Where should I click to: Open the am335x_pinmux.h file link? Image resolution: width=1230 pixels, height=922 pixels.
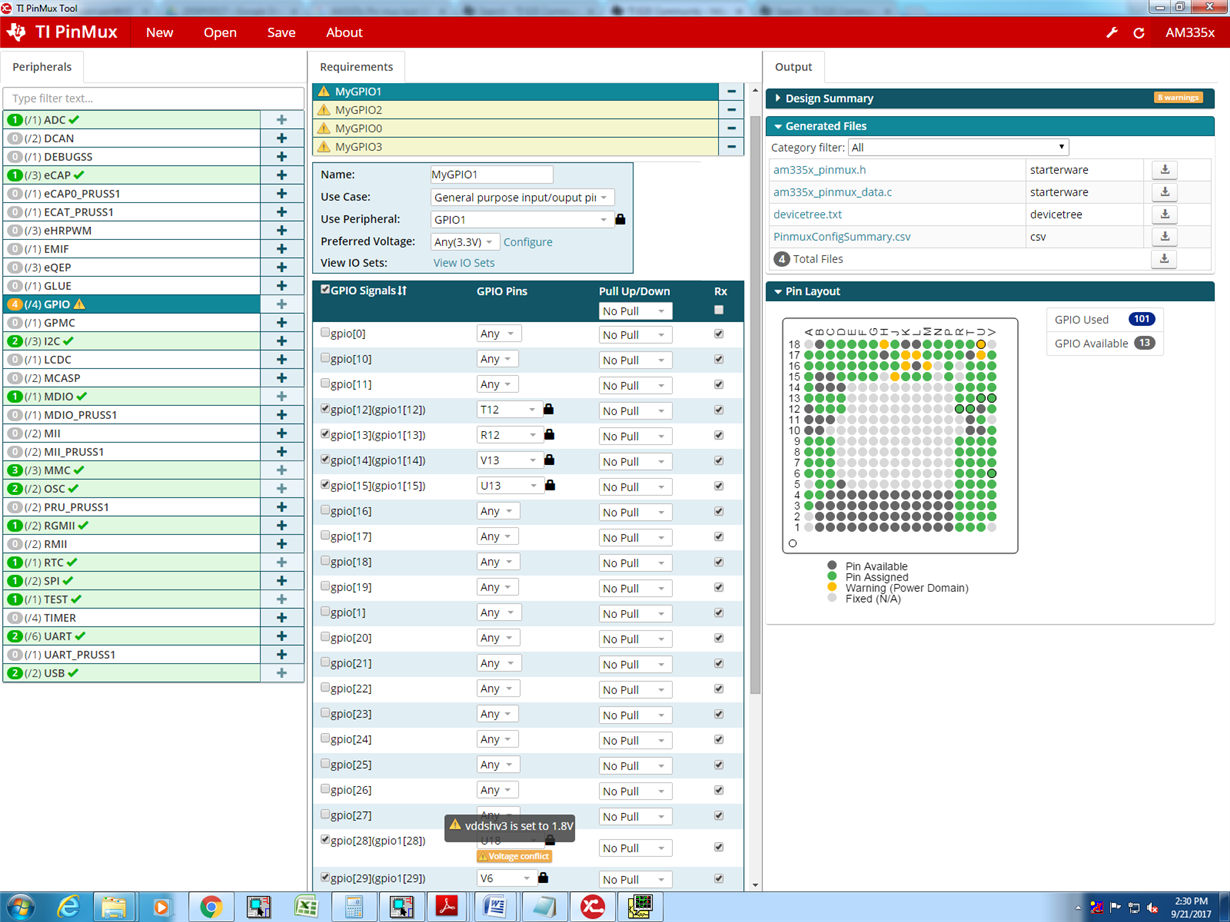point(819,170)
